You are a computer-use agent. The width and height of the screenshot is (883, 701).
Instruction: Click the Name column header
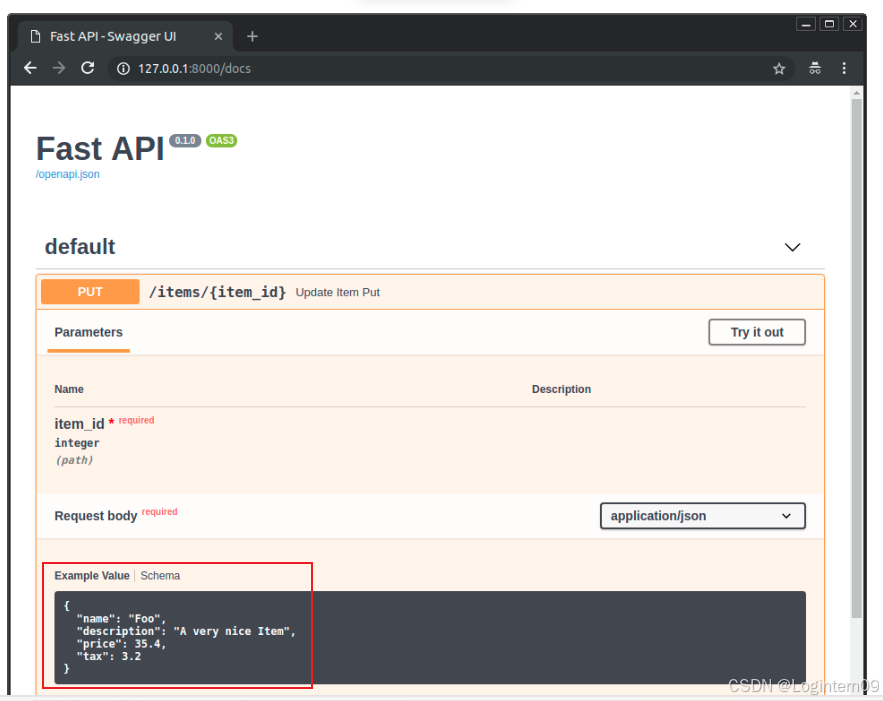(x=69, y=389)
